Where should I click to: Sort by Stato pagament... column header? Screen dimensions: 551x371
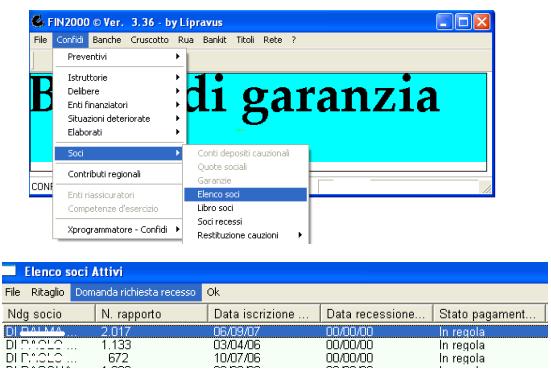(x=489, y=314)
